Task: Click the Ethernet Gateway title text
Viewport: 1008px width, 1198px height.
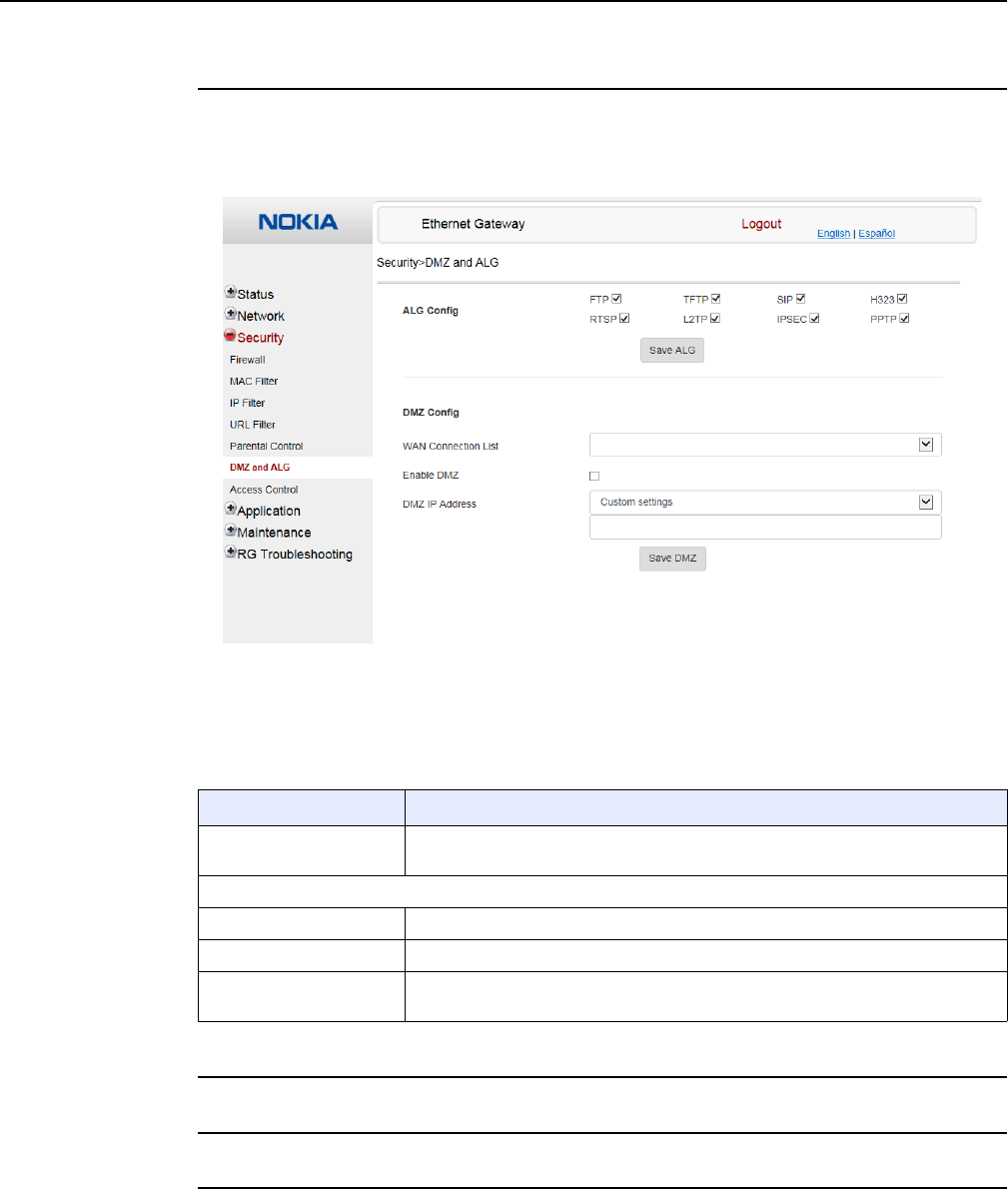Action: [x=473, y=224]
